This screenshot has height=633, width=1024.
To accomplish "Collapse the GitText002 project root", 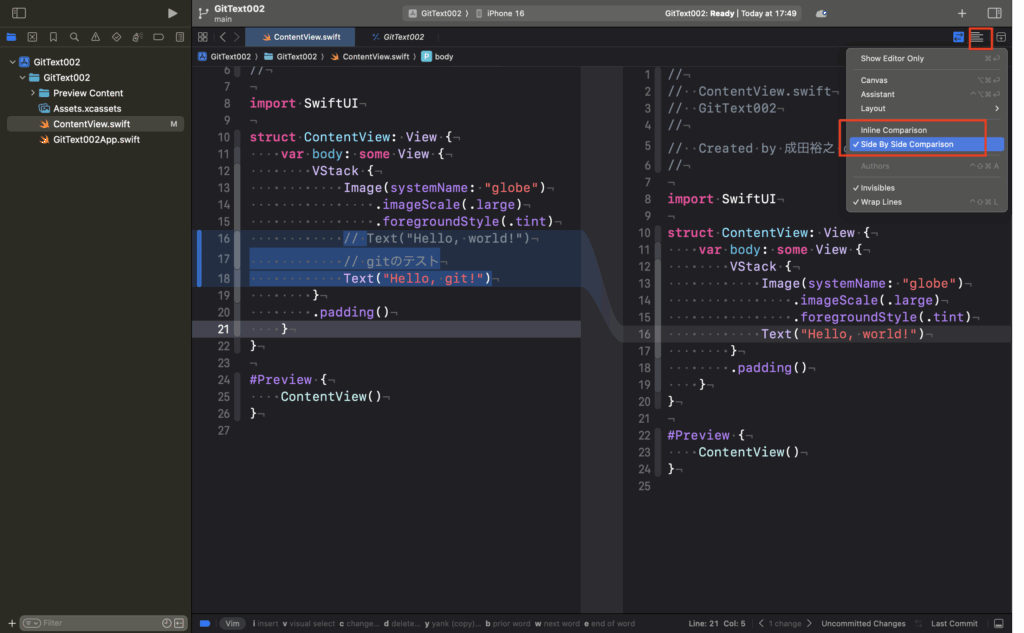I will click(x=12, y=62).
